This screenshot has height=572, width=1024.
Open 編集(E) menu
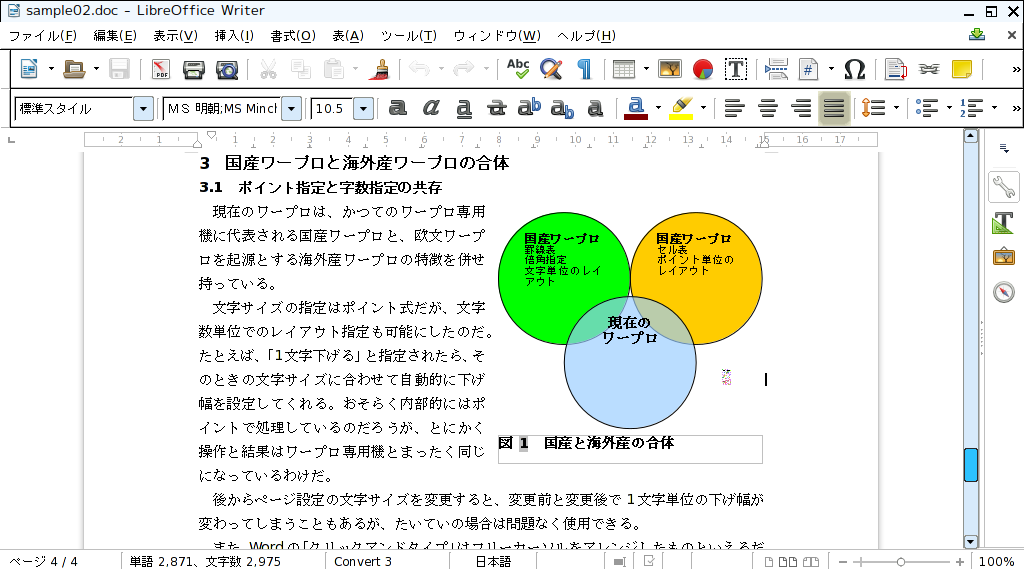115,35
